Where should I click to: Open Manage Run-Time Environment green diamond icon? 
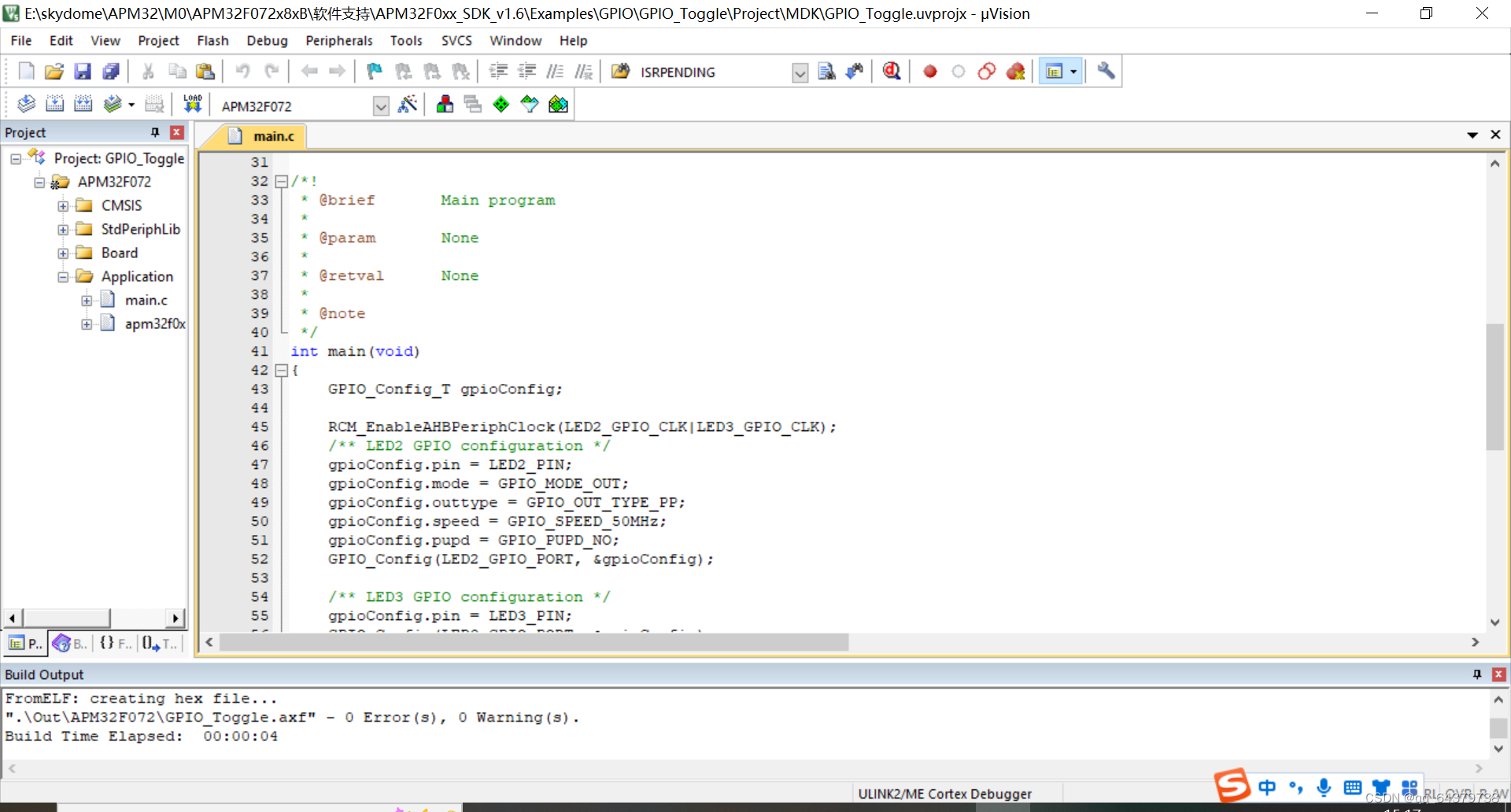point(501,105)
